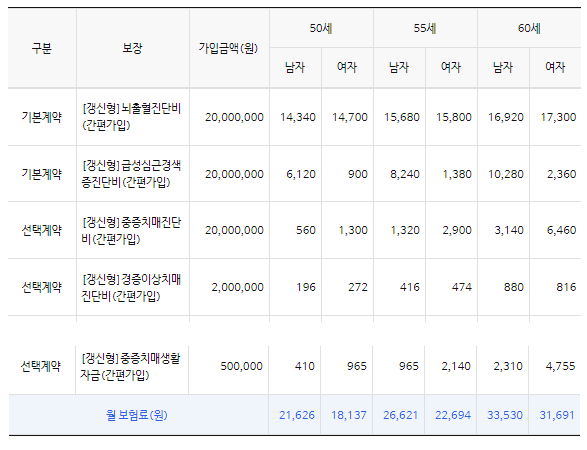
Task: Click [갱신형] 중증치매진단비(간편가입) coverage name
Action: tap(131, 230)
